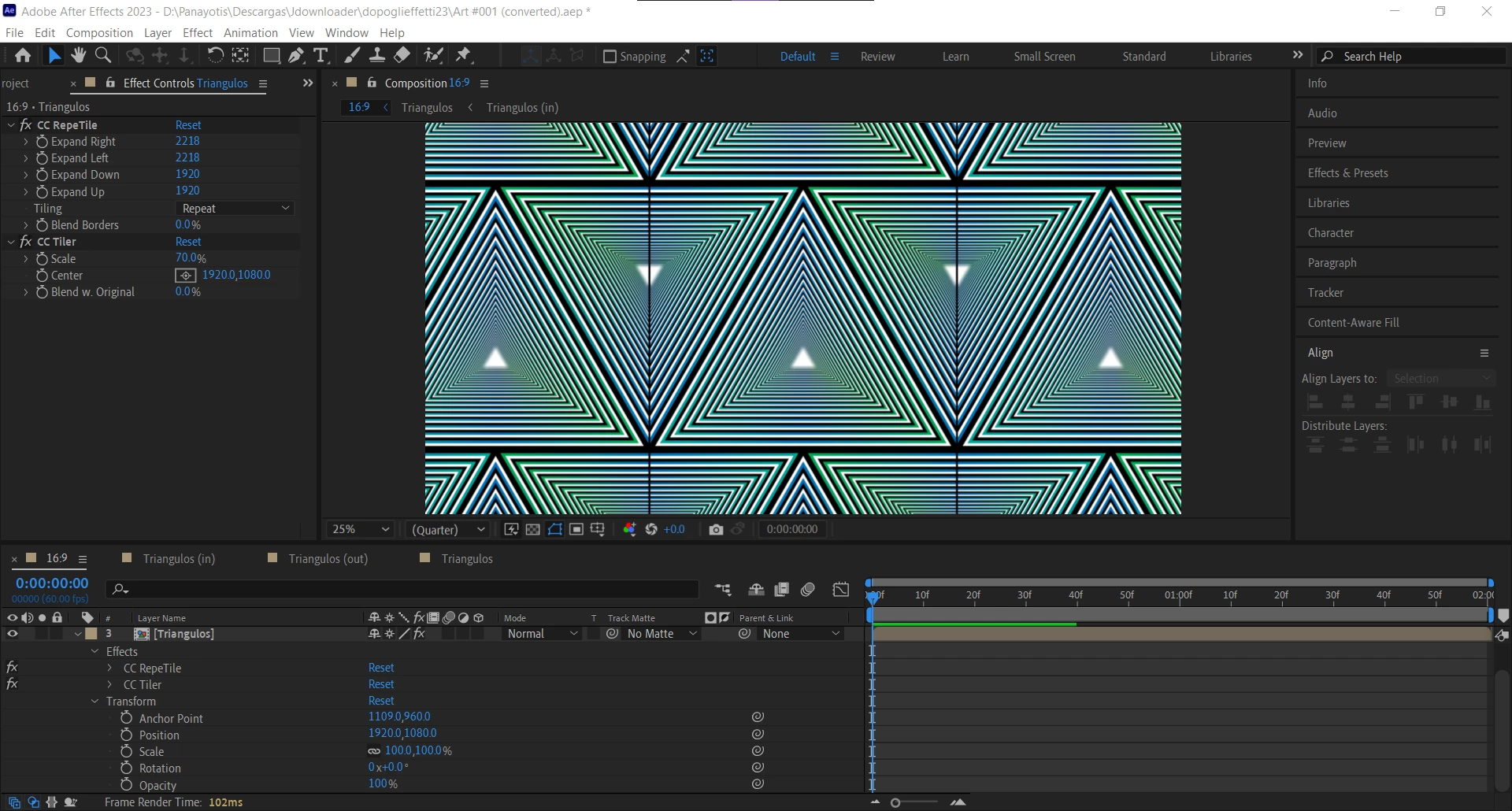The image size is (1512, 811).
Task: Select the Rectangle shape tool
Action: 271,55
